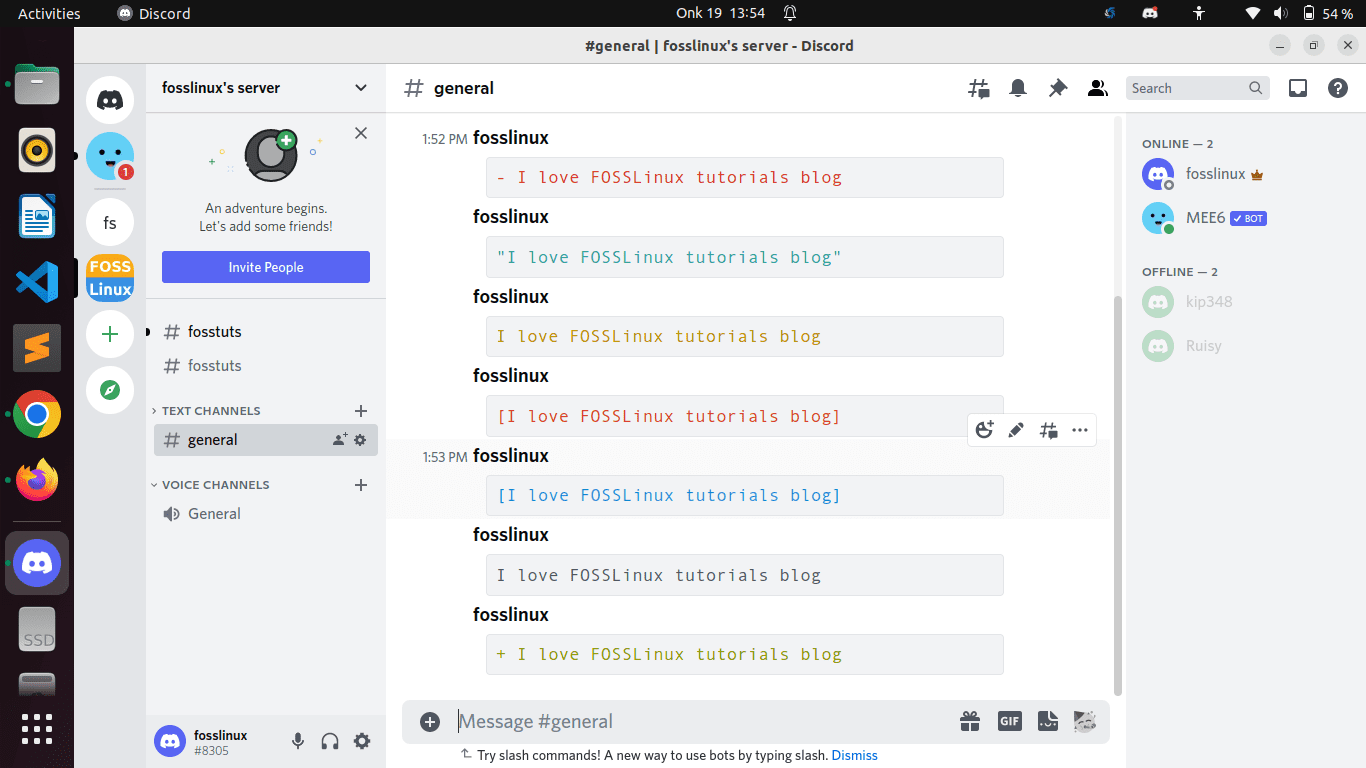
Task: Open the GIF picker
Action: point(1009,721)
